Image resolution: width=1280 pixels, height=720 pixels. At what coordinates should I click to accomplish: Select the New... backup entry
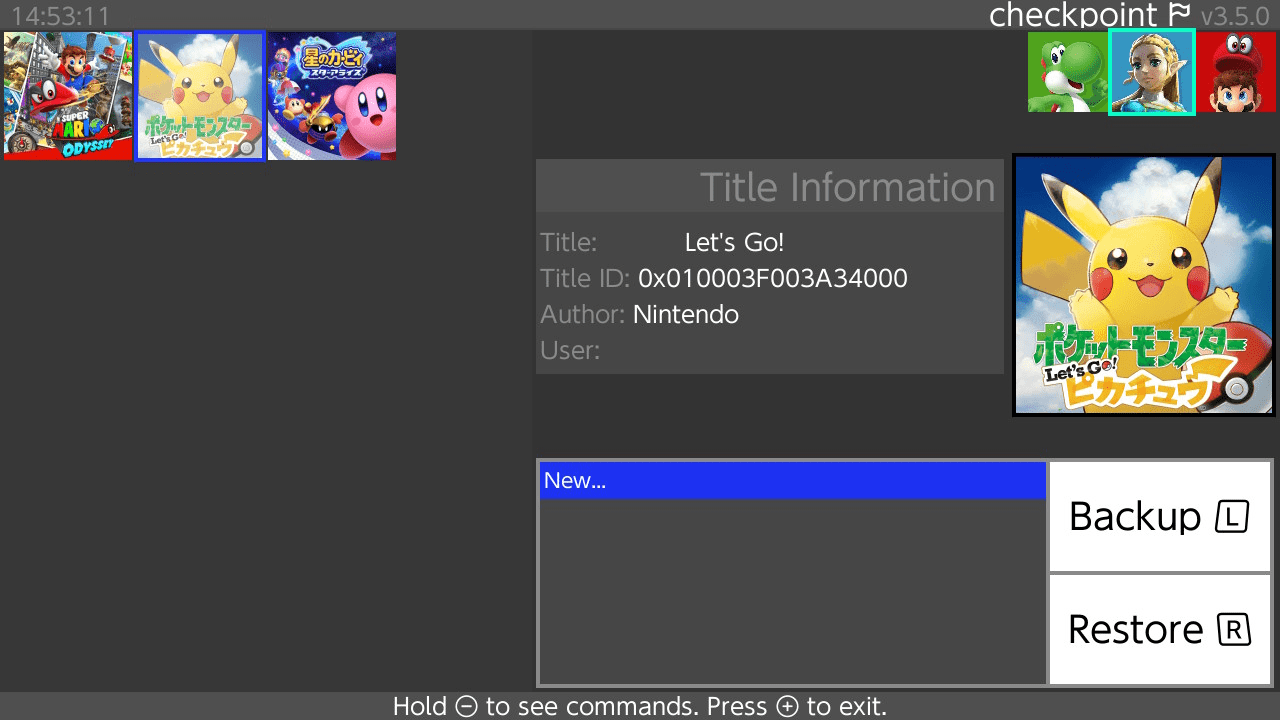click(x=793, y=481)
